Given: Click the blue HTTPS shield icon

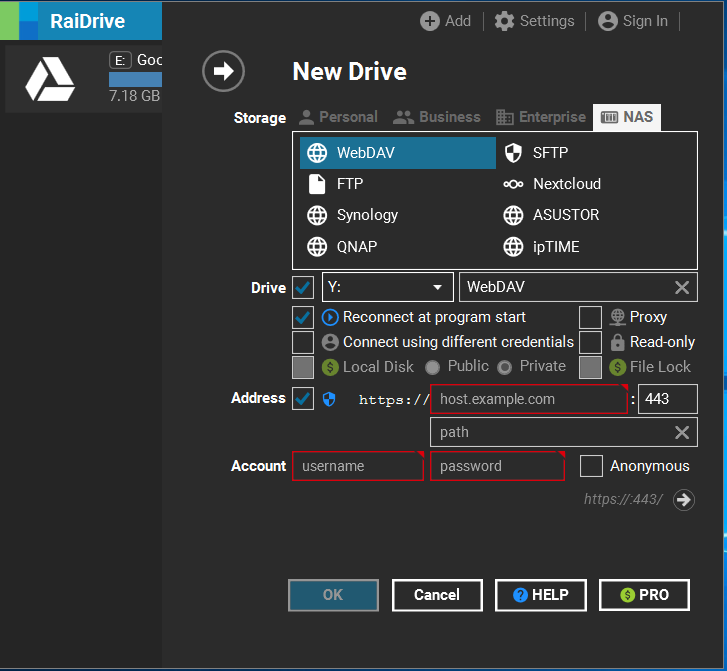Looking at the screenshot, I should click(x=329, y=399).
